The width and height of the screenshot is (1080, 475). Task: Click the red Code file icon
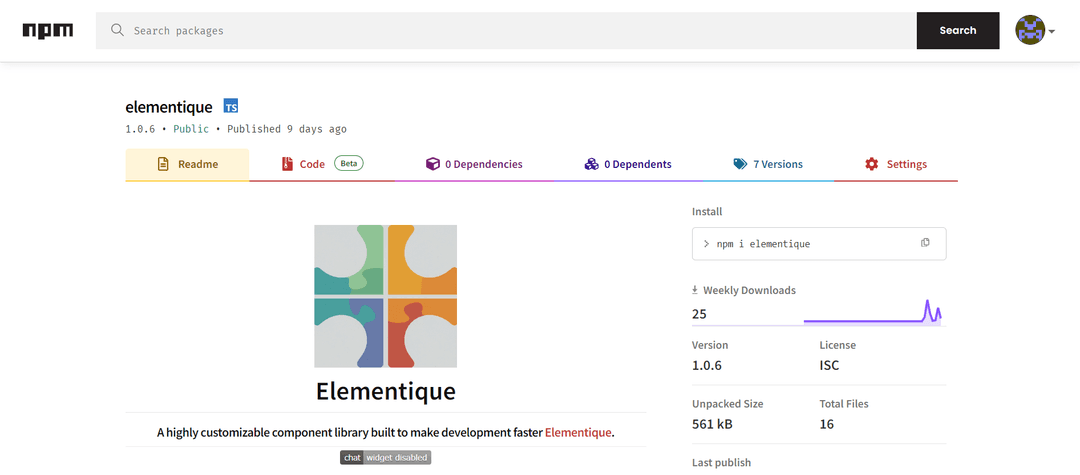(287, 165)
